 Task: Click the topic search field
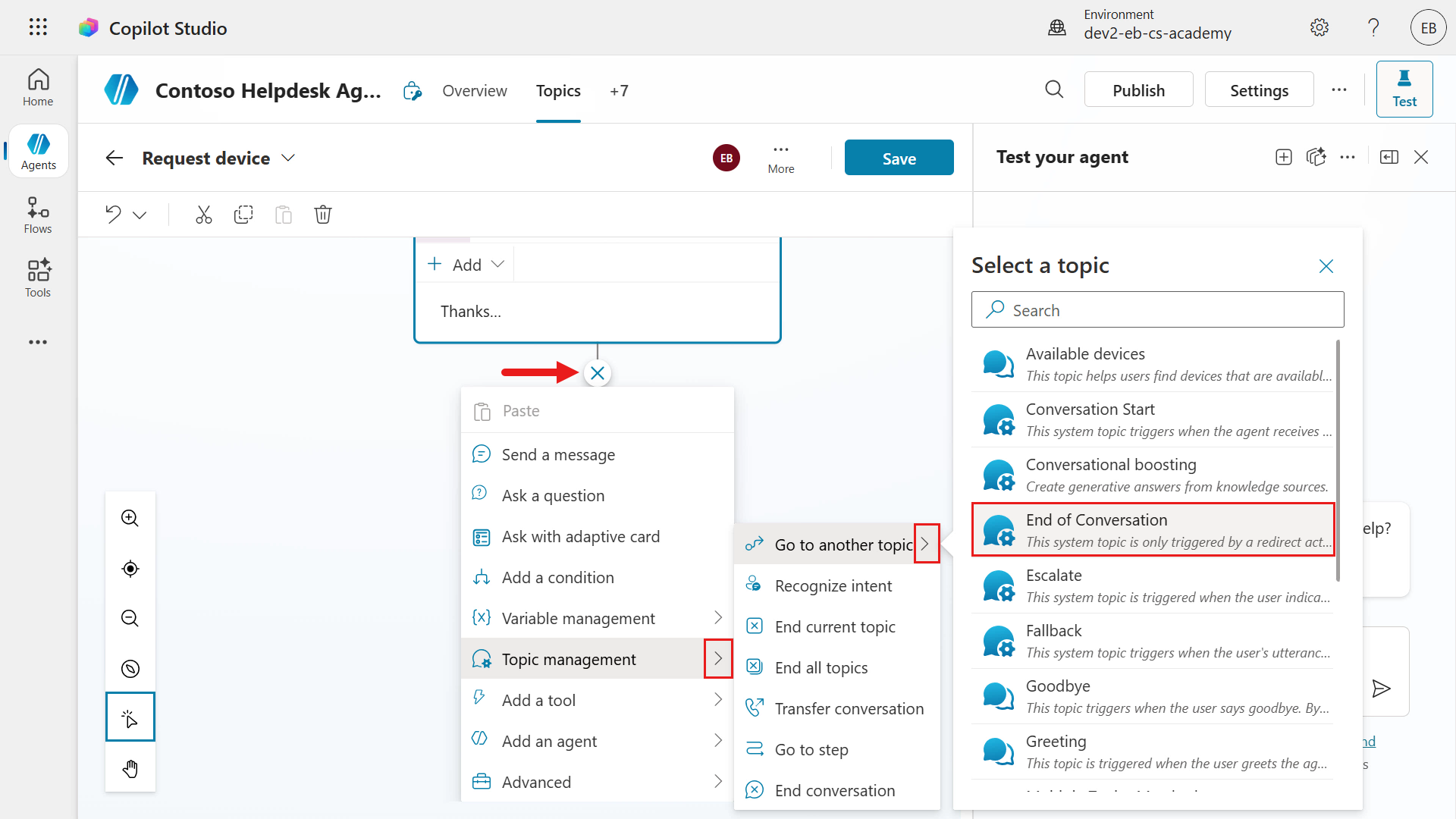tap(1157, 309)
